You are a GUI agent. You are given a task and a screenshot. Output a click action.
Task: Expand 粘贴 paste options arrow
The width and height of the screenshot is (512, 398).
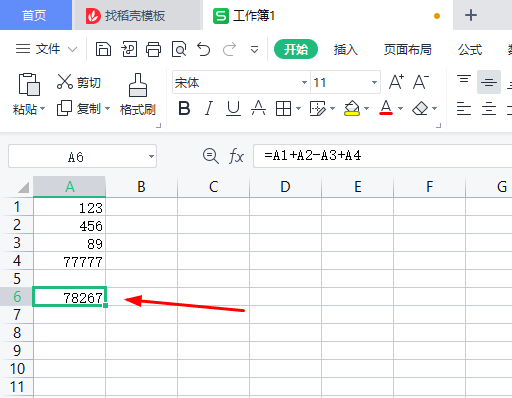[42, 109]
